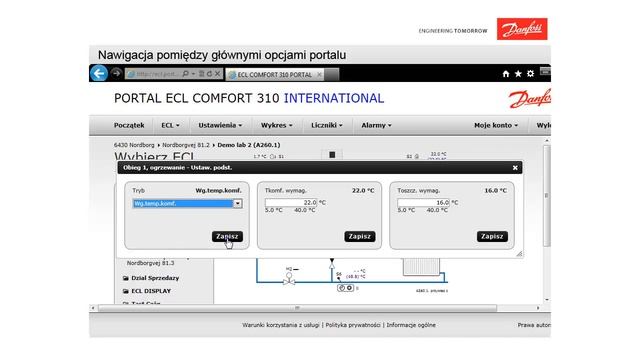The height and width of the screenshot is (360, 640).
Task: Click horizontal scrollbar right arrow
Action: click(x=538, y=308)
